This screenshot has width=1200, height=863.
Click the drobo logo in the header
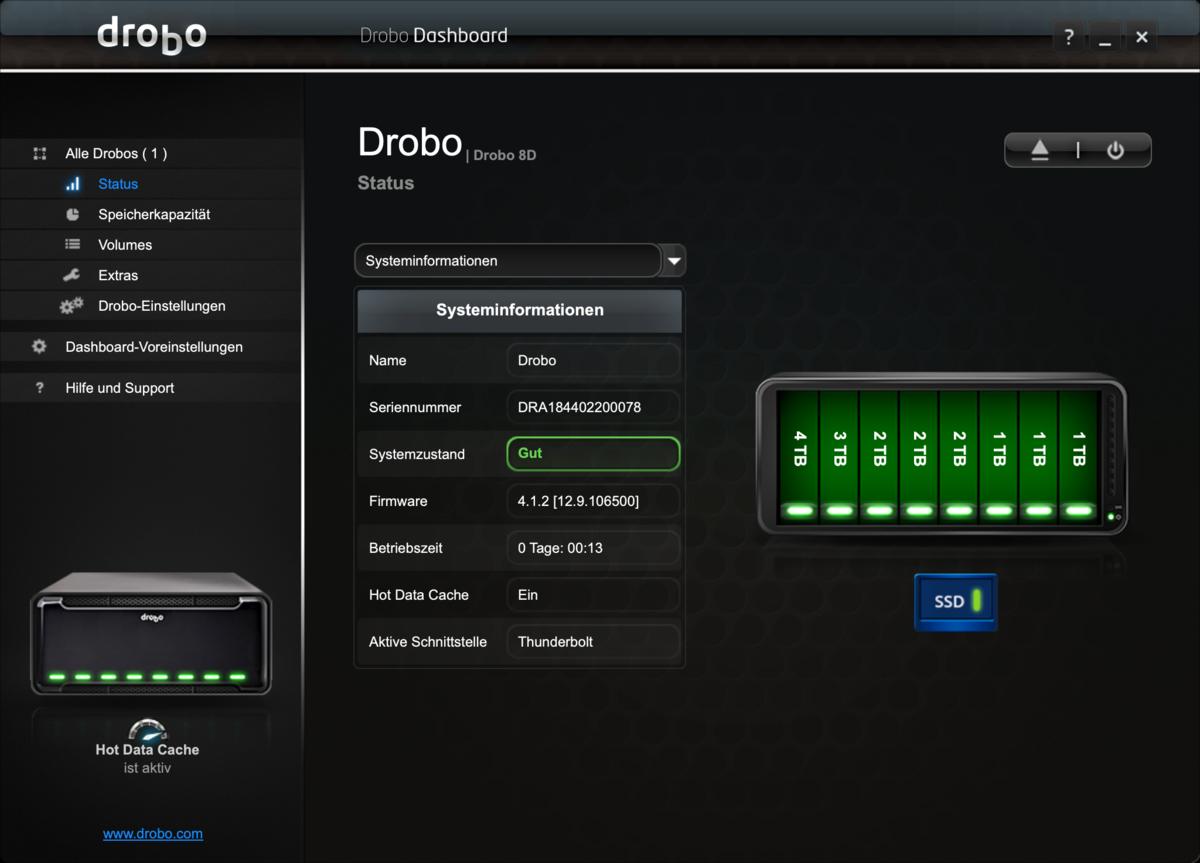[152, 35]
